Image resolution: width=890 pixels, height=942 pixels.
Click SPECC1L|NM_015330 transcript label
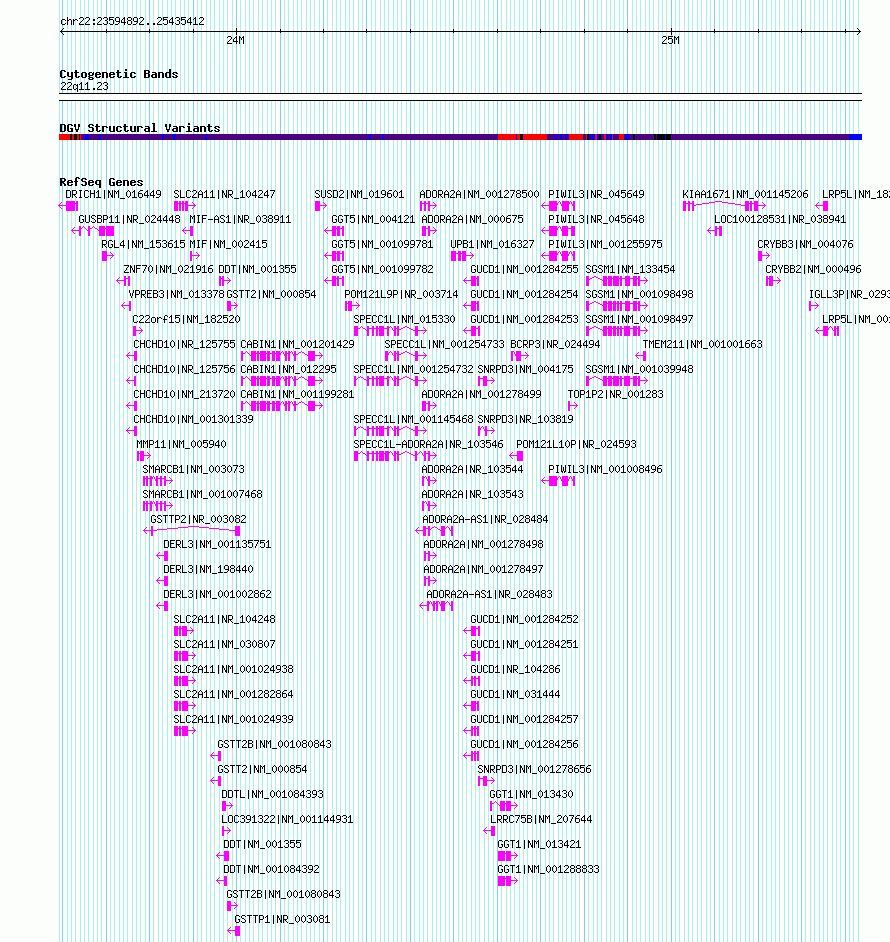pos(404,320)
